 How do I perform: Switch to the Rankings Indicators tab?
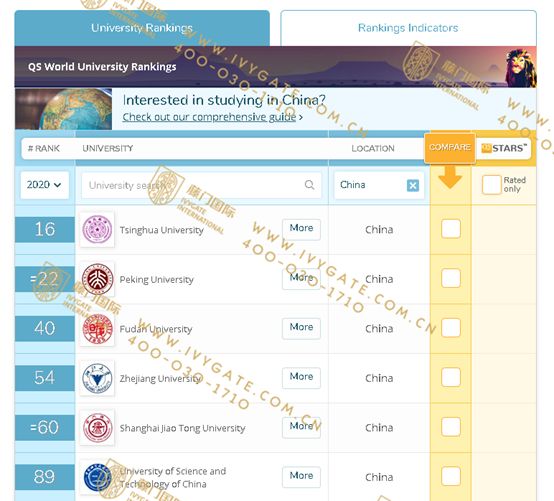click(x=408, y=28)
